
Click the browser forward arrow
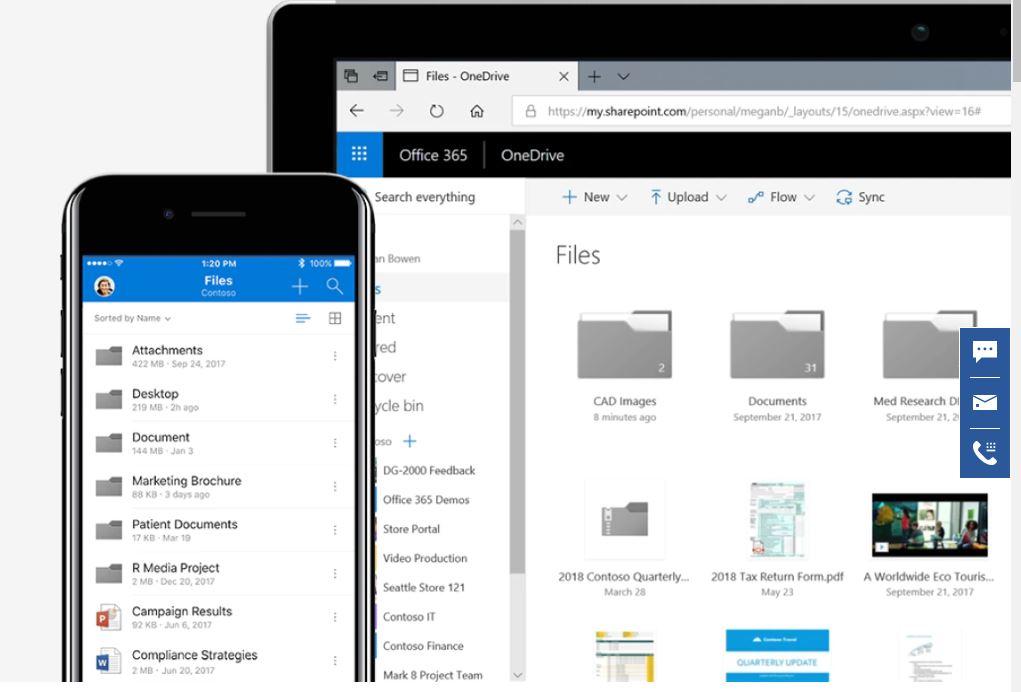pos(396,111)
